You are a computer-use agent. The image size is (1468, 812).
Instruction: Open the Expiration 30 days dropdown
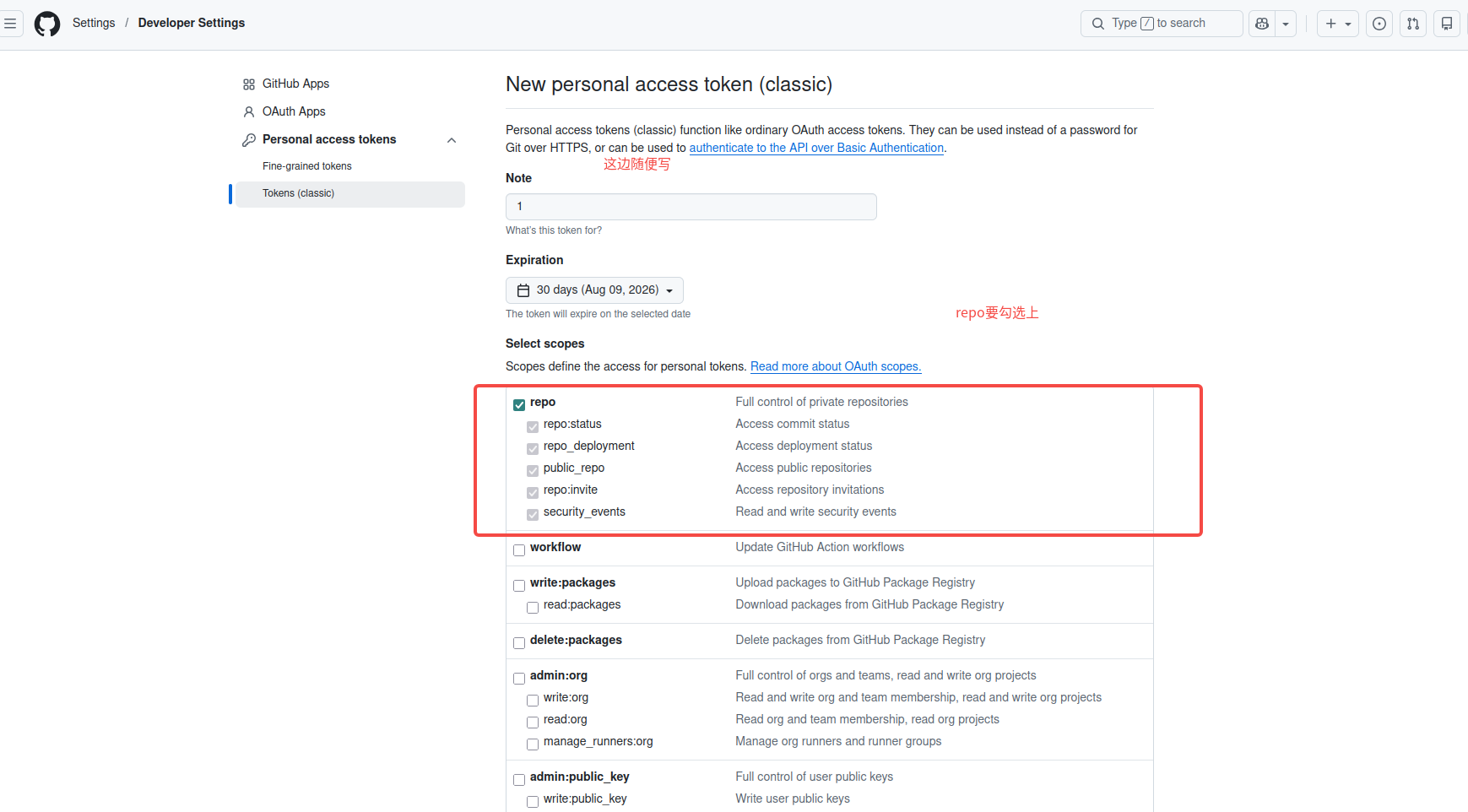(594, 290)
